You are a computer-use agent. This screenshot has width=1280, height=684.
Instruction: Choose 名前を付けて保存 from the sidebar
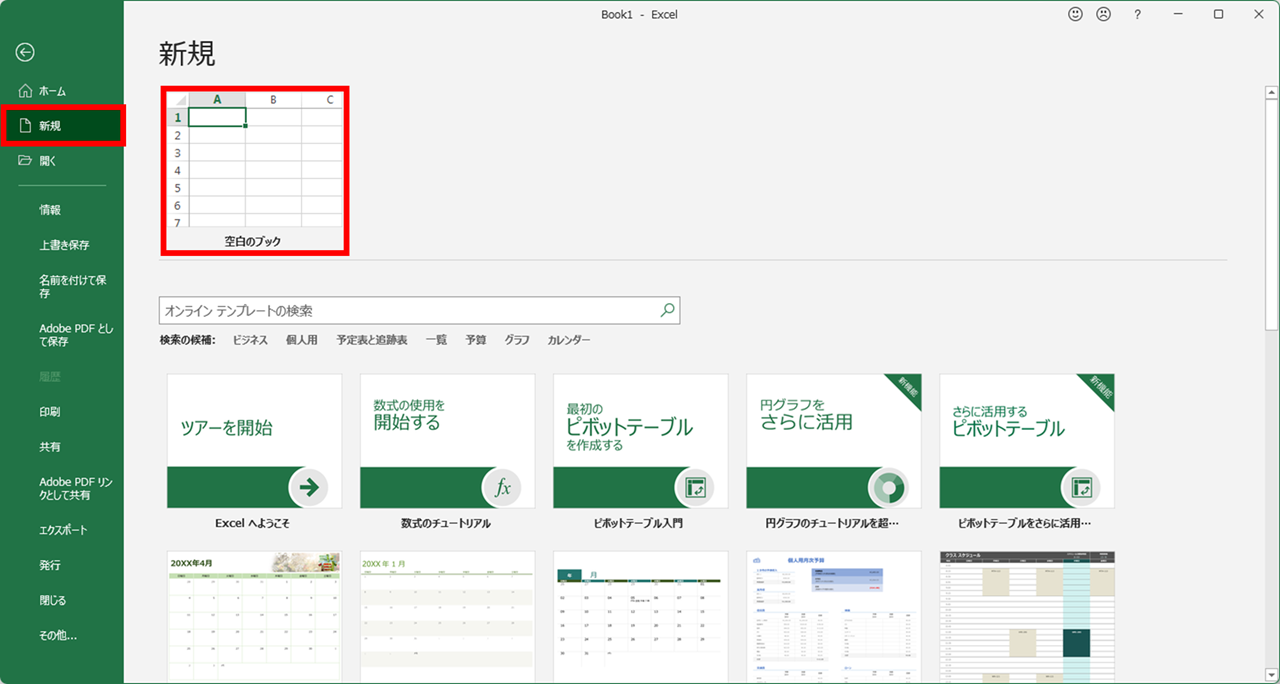coord(72,287)
